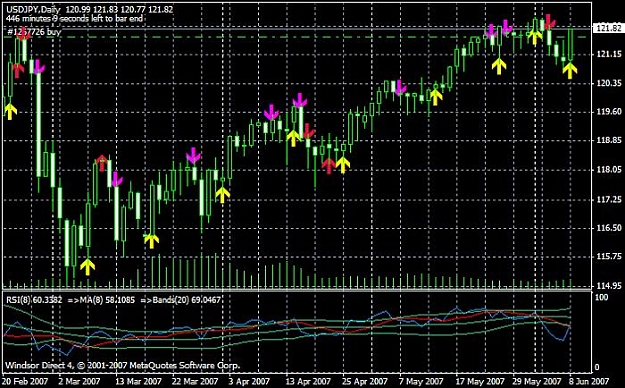Click the 22 Mar 2007 date label
The width and height of the screenshot is (625, 388).
195,381
